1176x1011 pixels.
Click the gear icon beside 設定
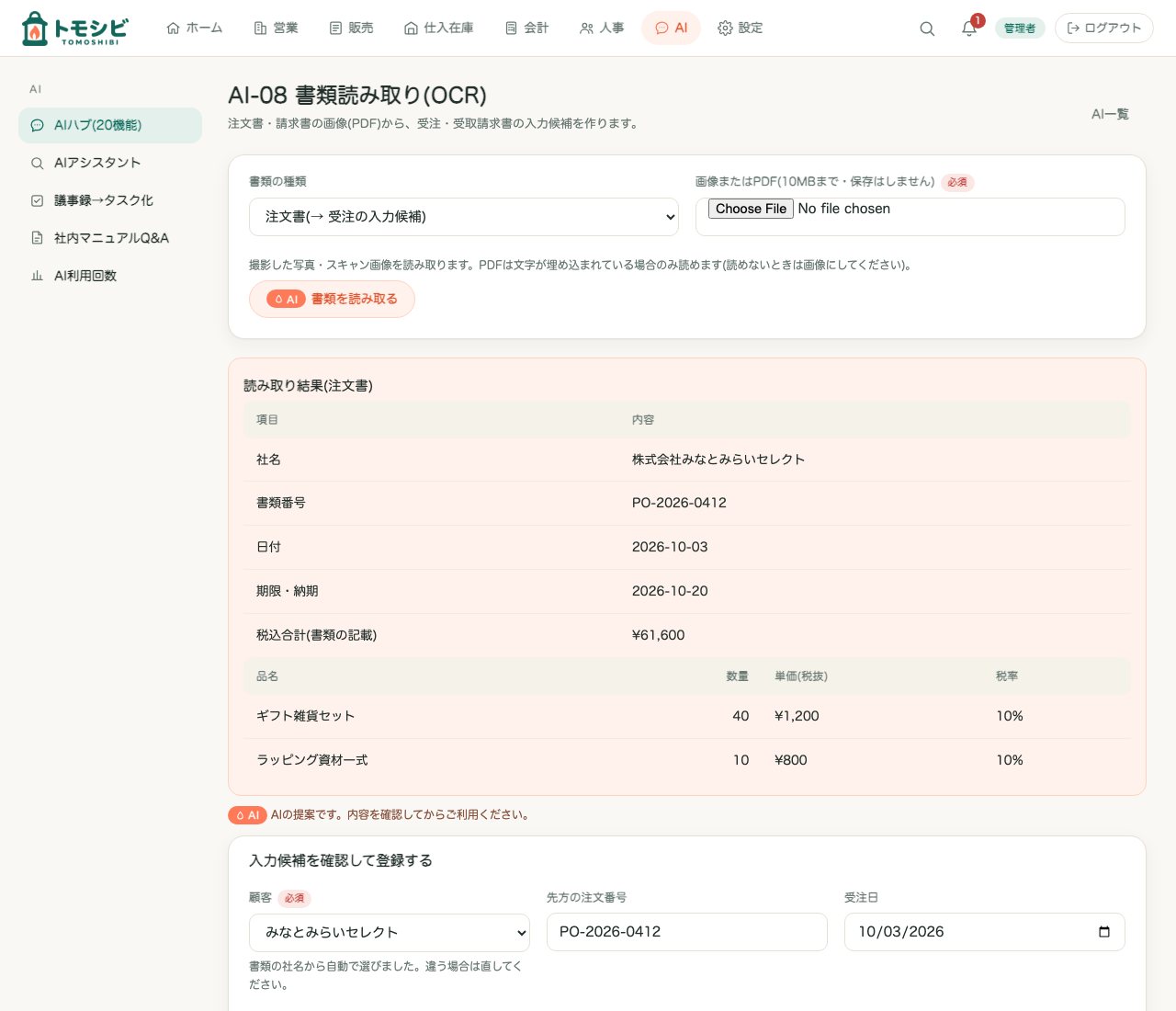tap(725, 28)
